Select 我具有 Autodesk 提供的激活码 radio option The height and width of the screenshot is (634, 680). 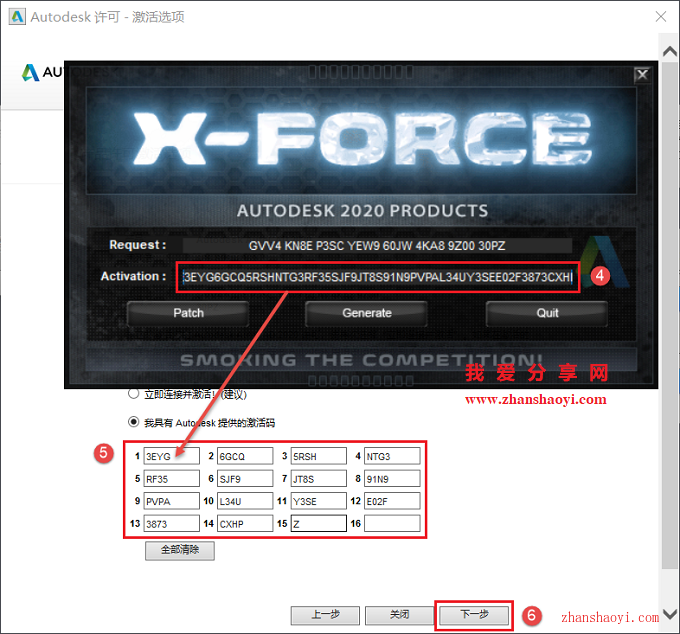tap(134, 422)
